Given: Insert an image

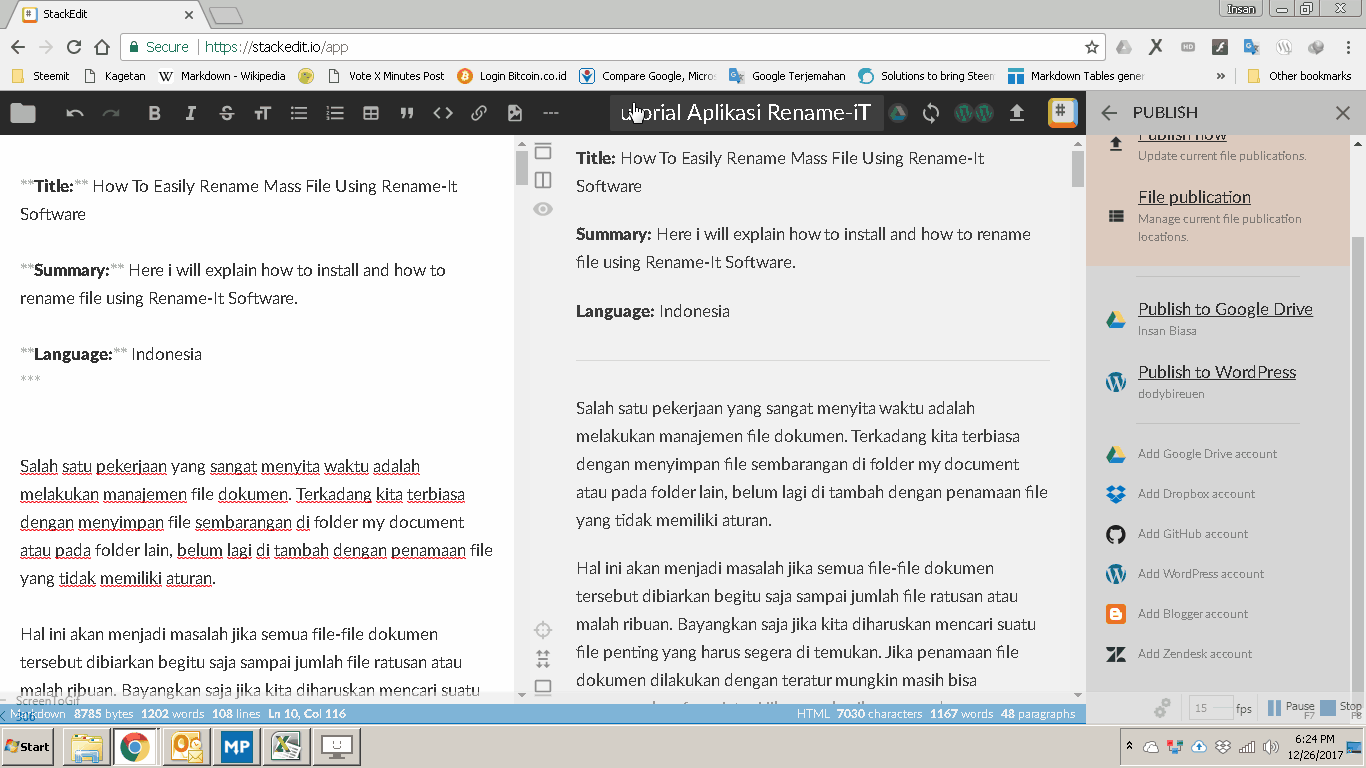Looking at the screenshot, I should [x=515, y=113].
